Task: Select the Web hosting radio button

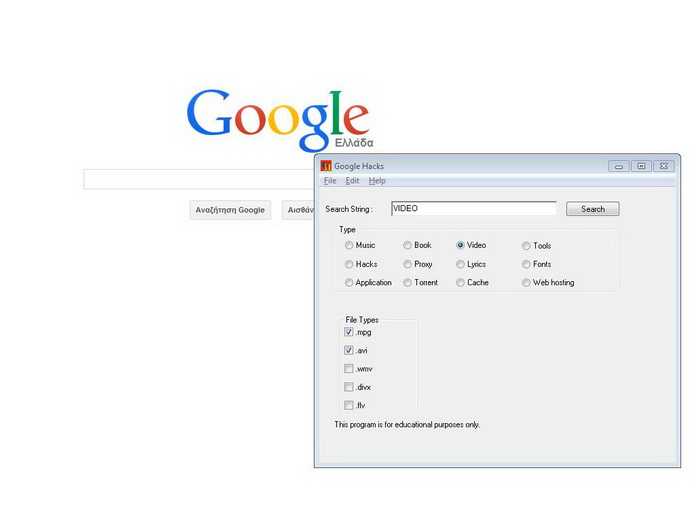Action: 526,283
